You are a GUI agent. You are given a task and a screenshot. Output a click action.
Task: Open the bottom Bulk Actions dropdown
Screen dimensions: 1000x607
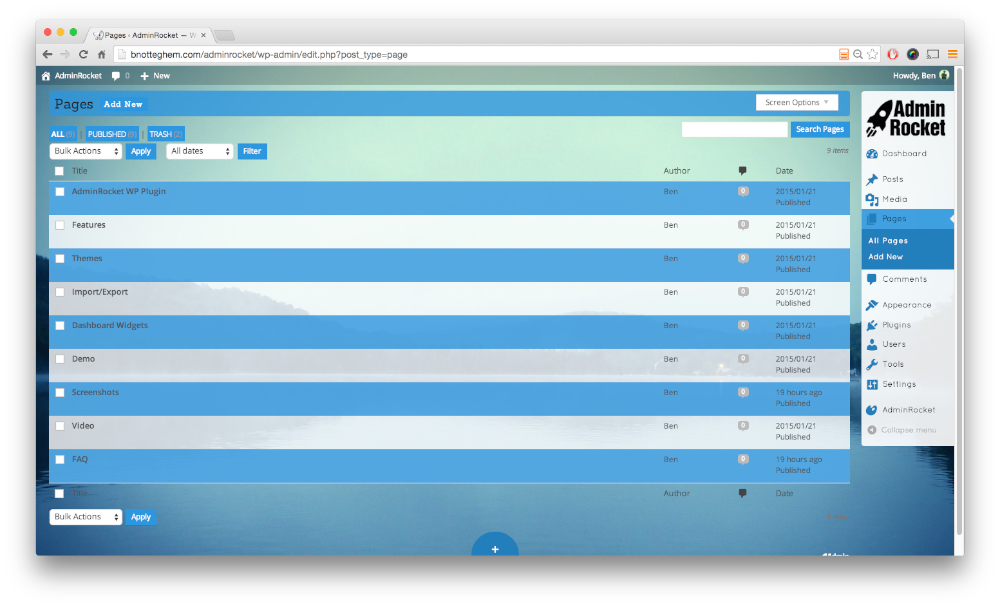click(85, 517)
